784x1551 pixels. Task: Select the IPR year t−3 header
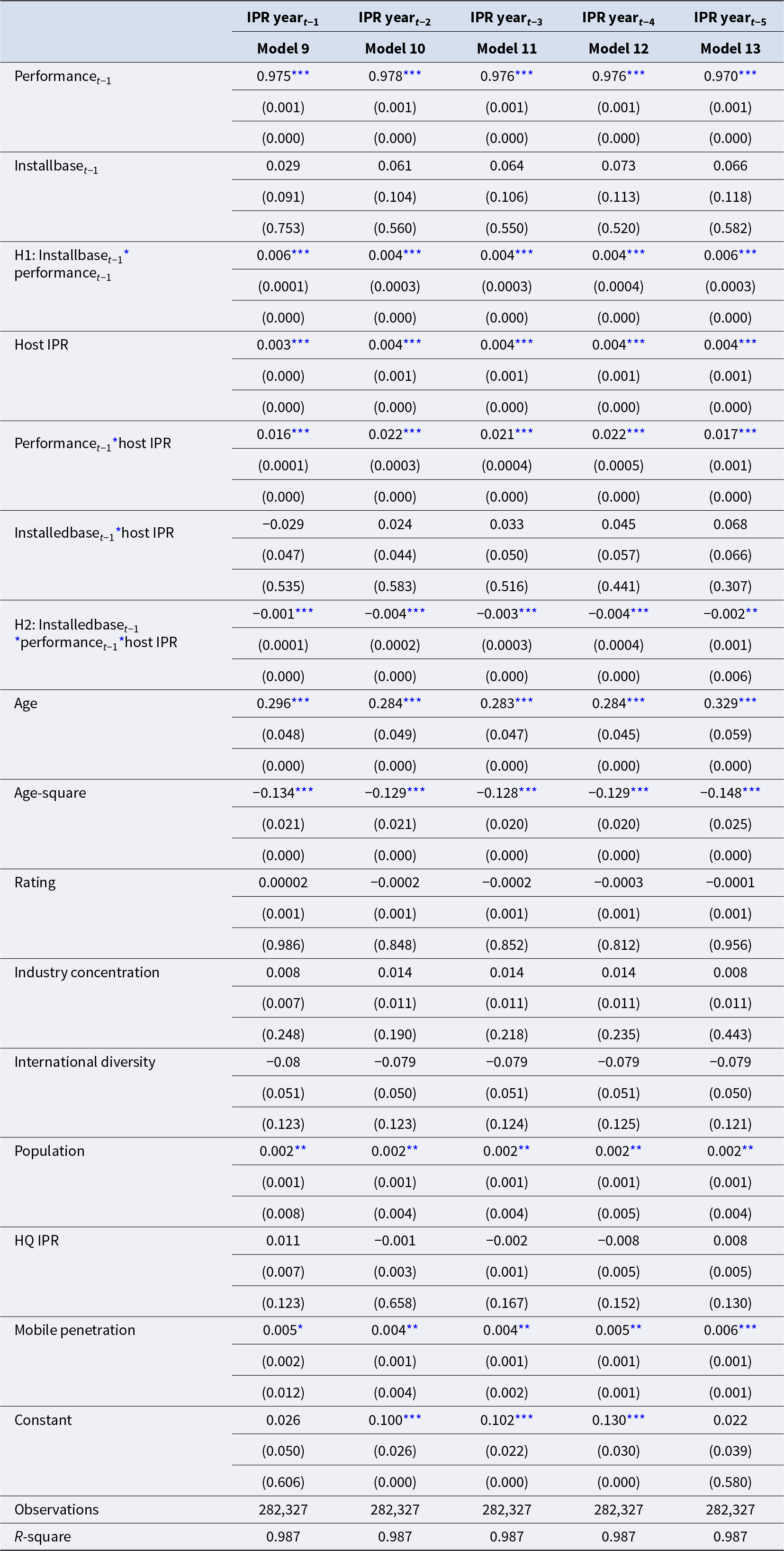point(506,18)
